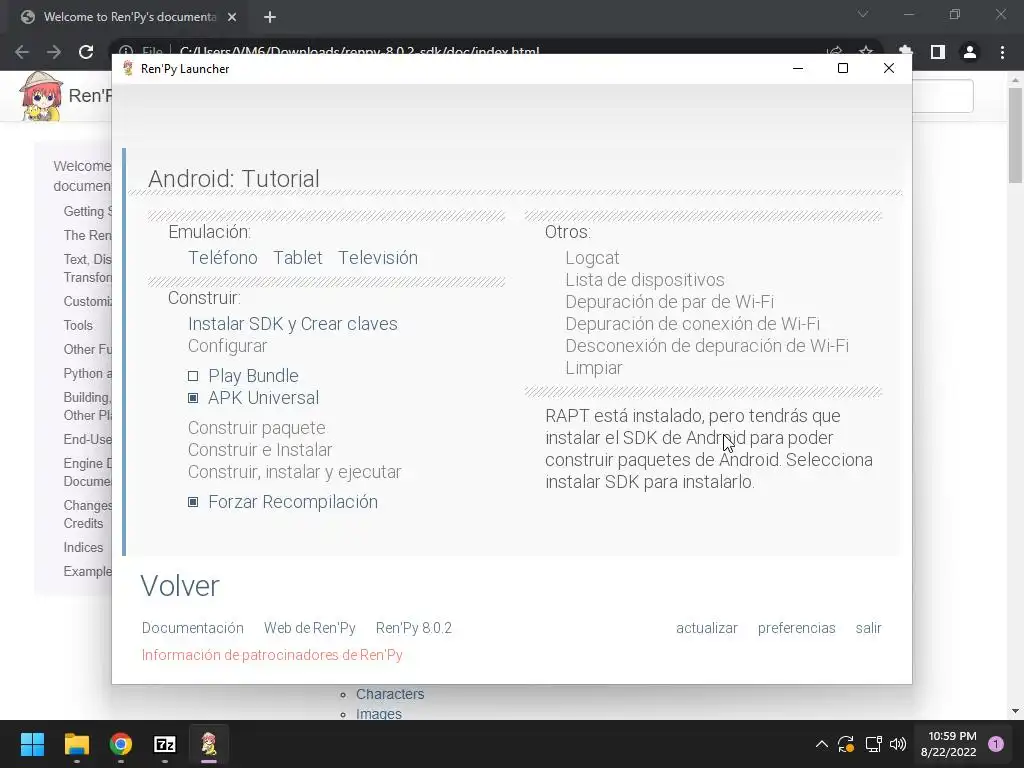Click actualizar in the launcher
The width and height of the screenshot is (1024, 768).
tap(707, 628)
